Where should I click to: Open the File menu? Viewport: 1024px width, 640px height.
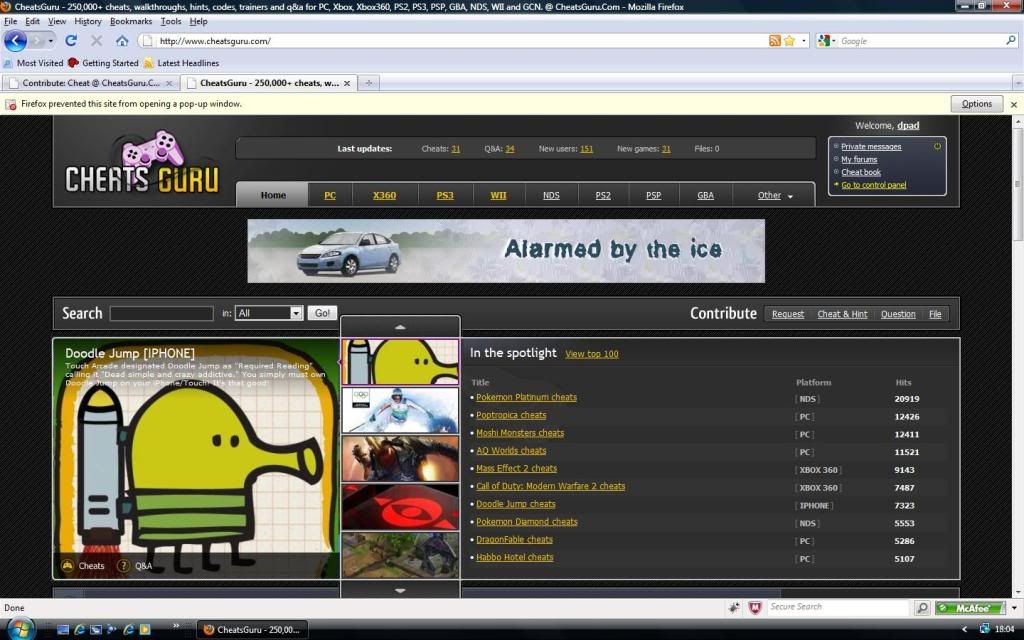pyautogui.click(x=10, y=21)
